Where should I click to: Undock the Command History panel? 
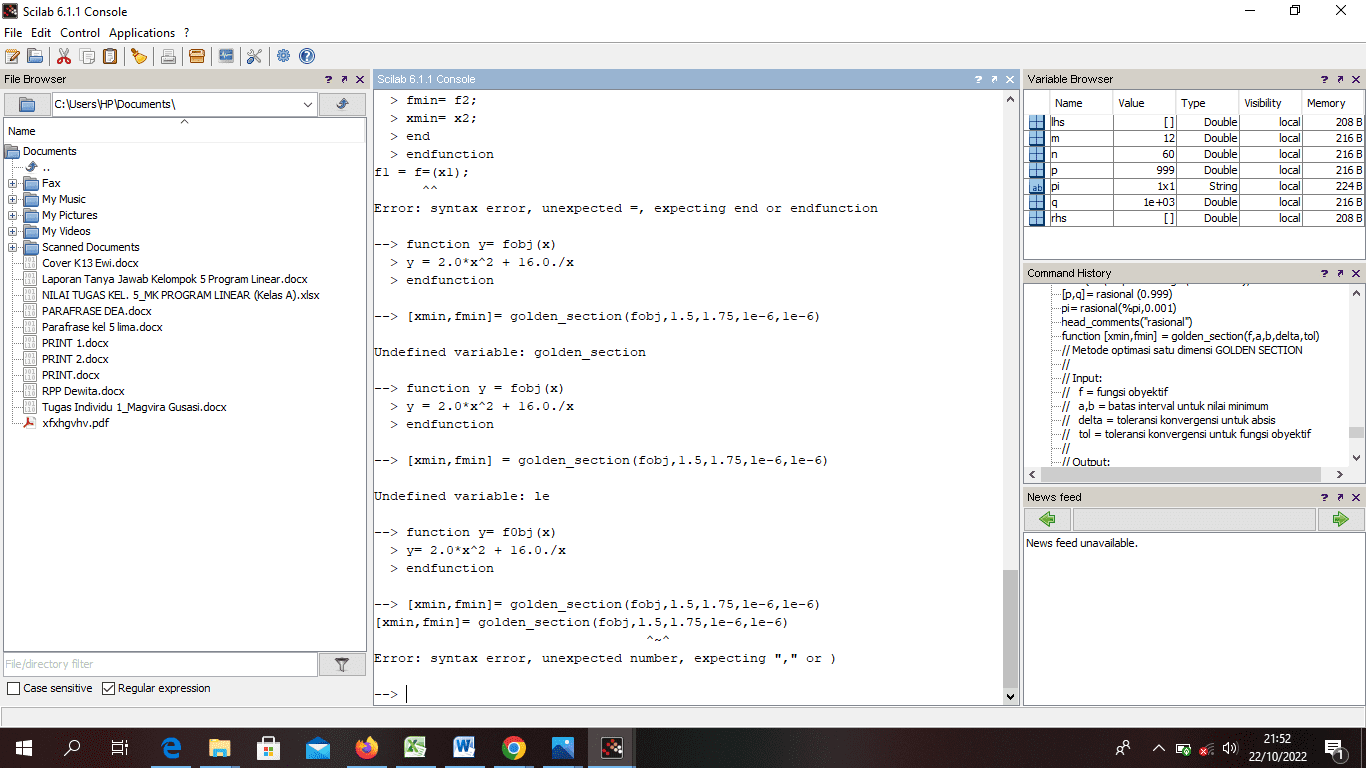point(1341,273)
